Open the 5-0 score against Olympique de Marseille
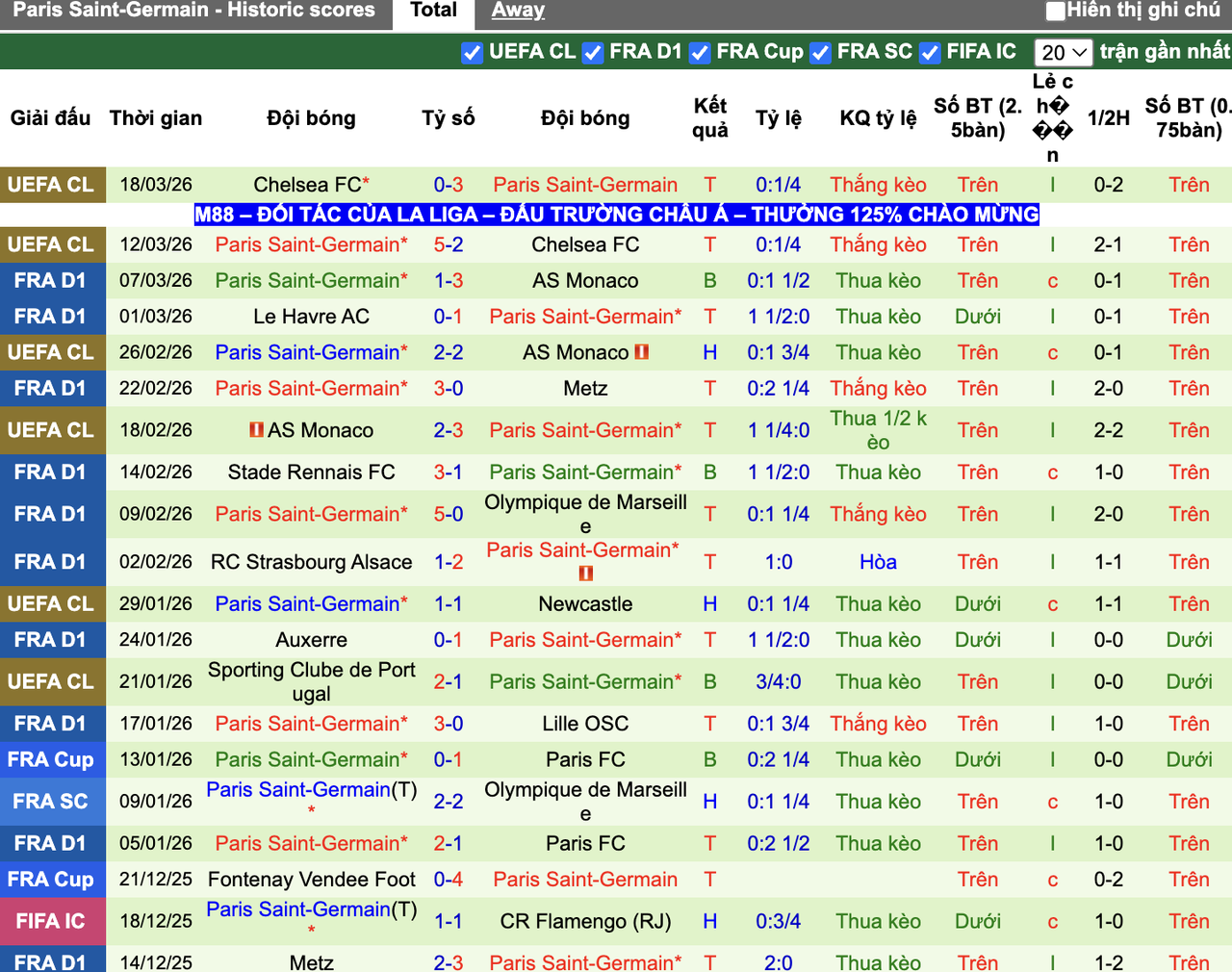The width and height of the screenshot is (1232, 972). 449,514
